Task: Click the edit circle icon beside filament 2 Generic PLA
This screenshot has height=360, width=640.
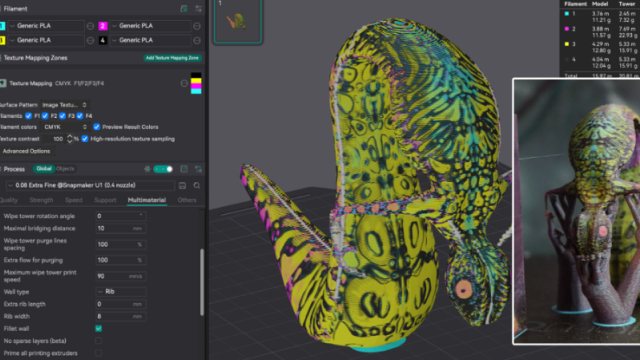Action: point(197,26)
